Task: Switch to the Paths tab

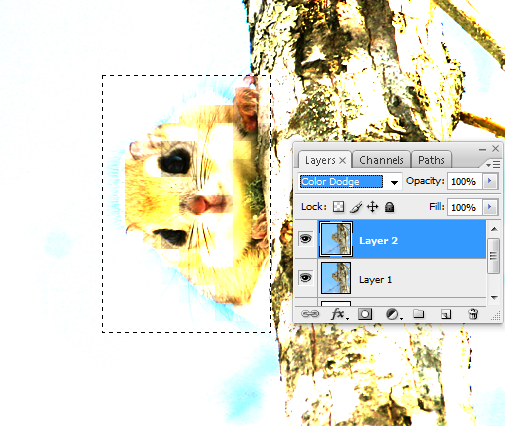Action: click(x=431, y=160)
